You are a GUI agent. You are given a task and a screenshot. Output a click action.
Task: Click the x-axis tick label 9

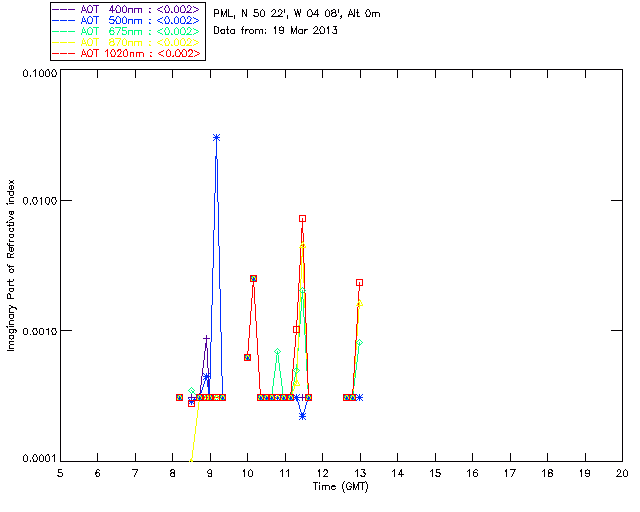[x=210, y=473]
